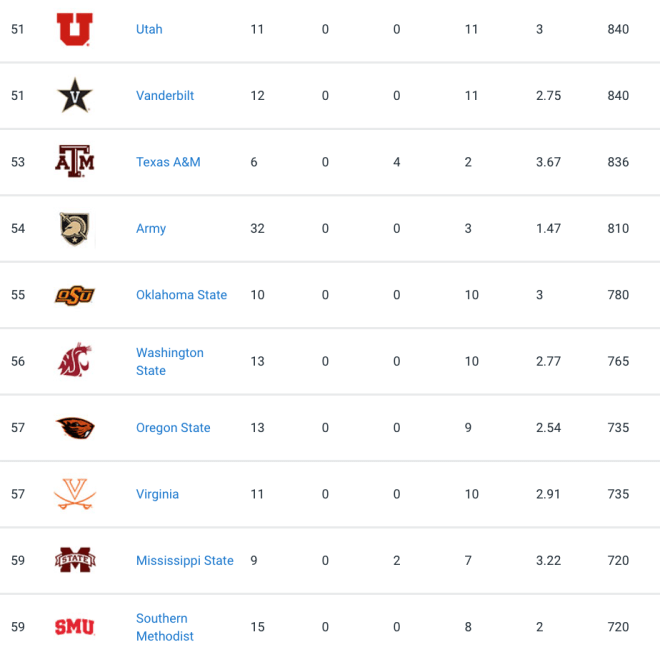Image resolution: width=660 pixels, height=657 pixels.
Task: Open the Oregon State team link
Action: click(x=173, y=428)
